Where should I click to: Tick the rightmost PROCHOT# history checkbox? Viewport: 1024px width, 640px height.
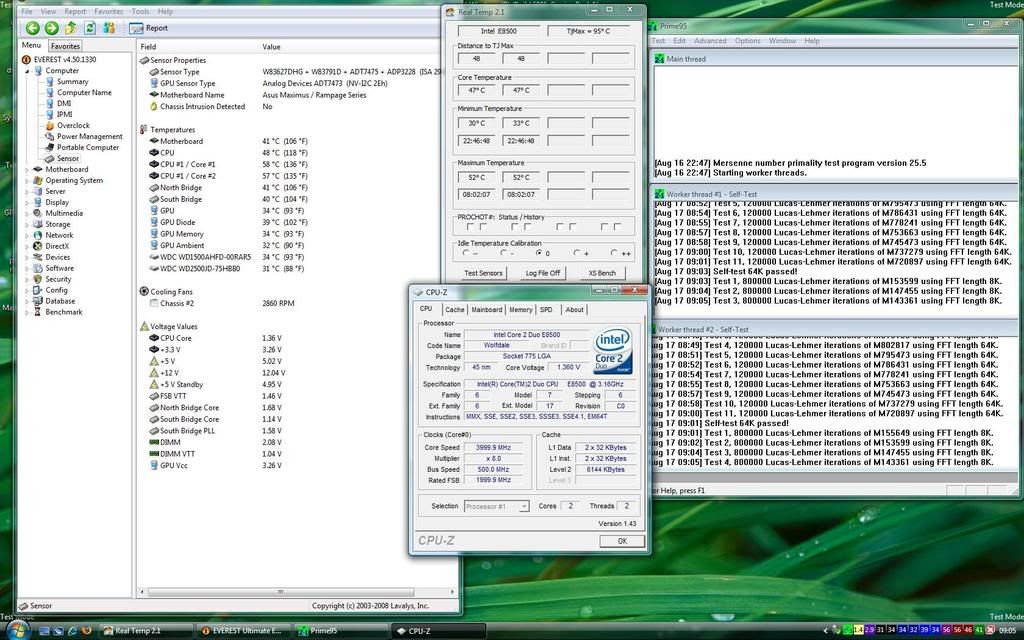tap(617, 227)
